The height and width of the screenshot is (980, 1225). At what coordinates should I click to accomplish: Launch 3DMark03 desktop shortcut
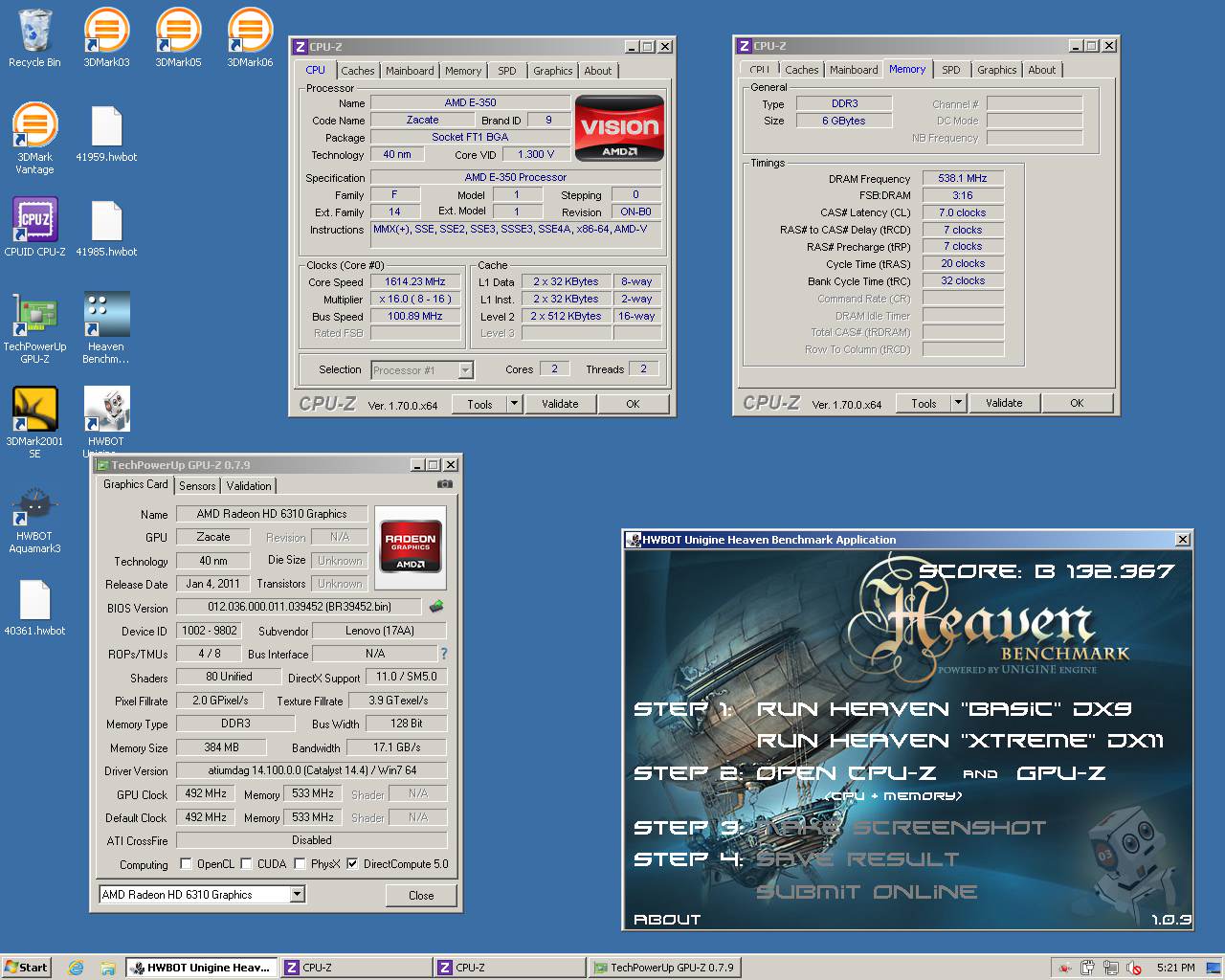click(106, 38)
